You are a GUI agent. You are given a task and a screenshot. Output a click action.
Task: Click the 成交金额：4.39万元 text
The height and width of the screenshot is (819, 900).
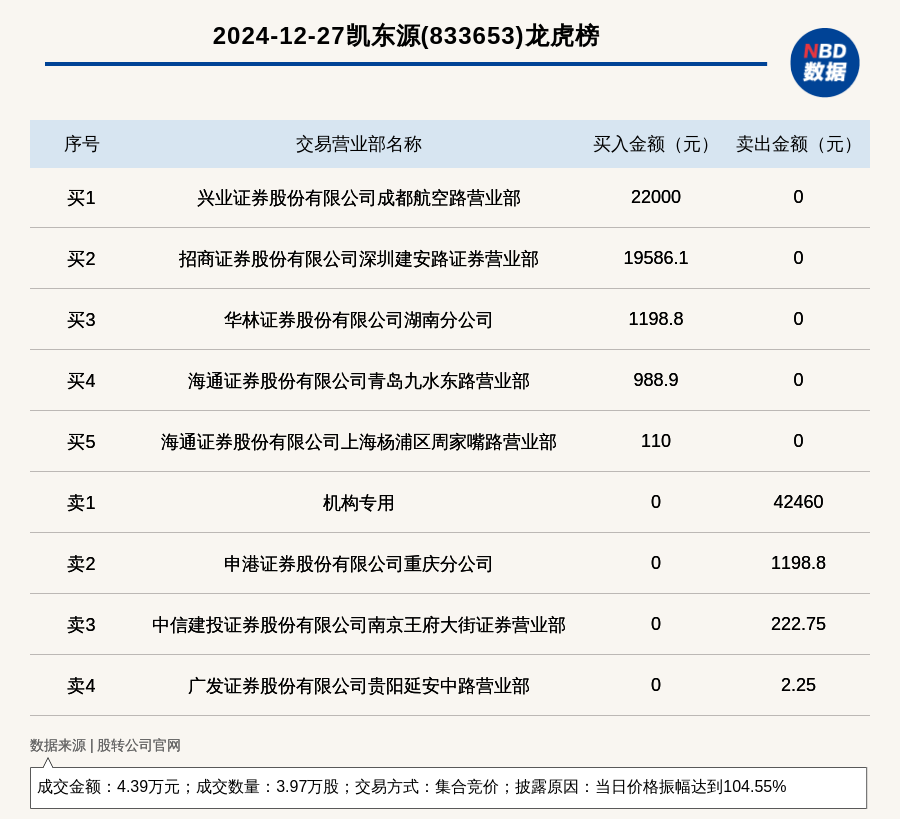(108, 786)
